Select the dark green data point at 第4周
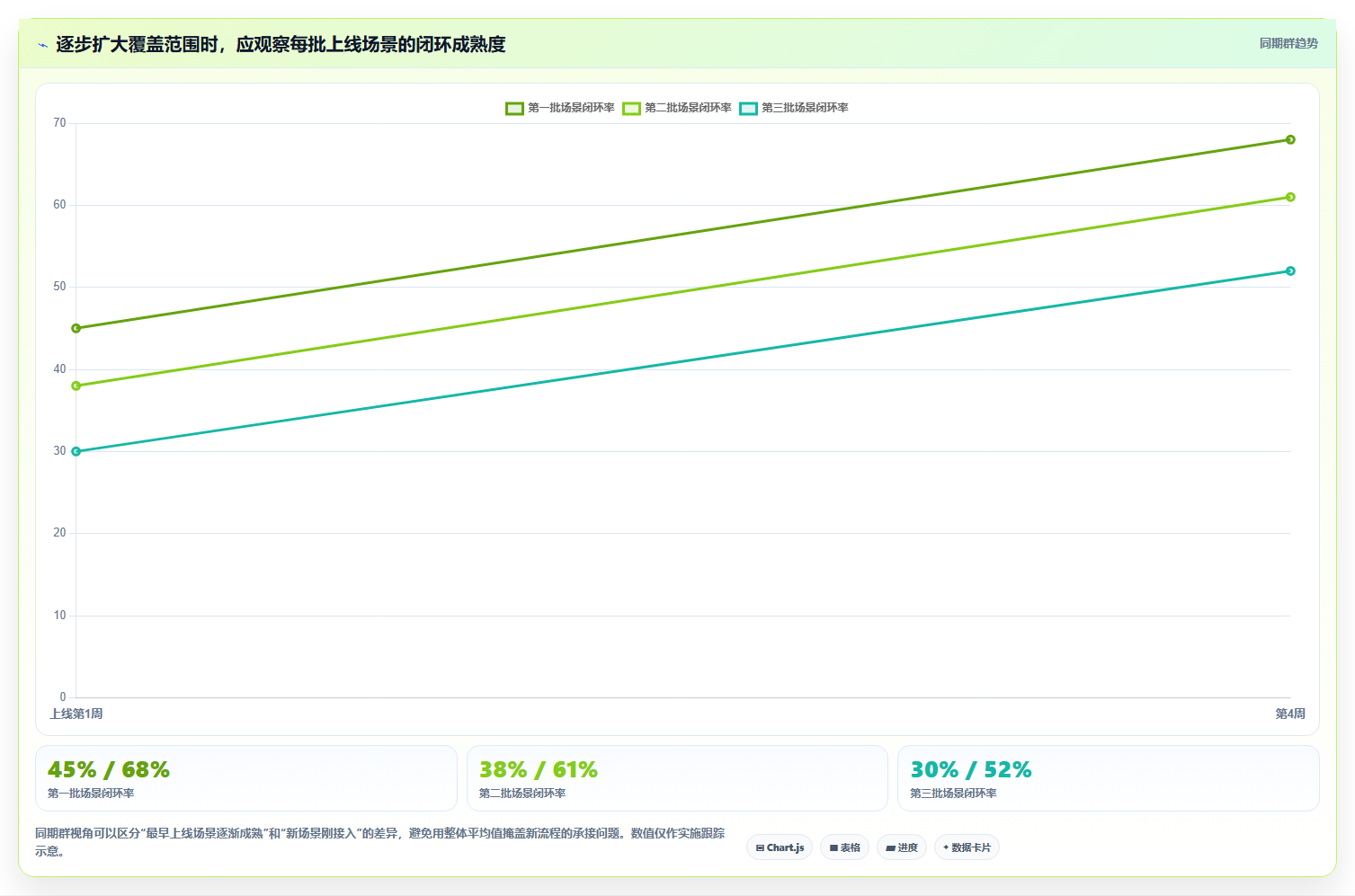Viewport: 1355px width, 896px height. click(1290, 139)
